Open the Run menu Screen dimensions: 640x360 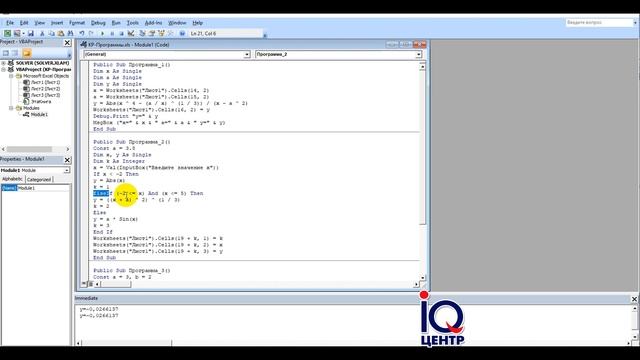pos(116,23)
